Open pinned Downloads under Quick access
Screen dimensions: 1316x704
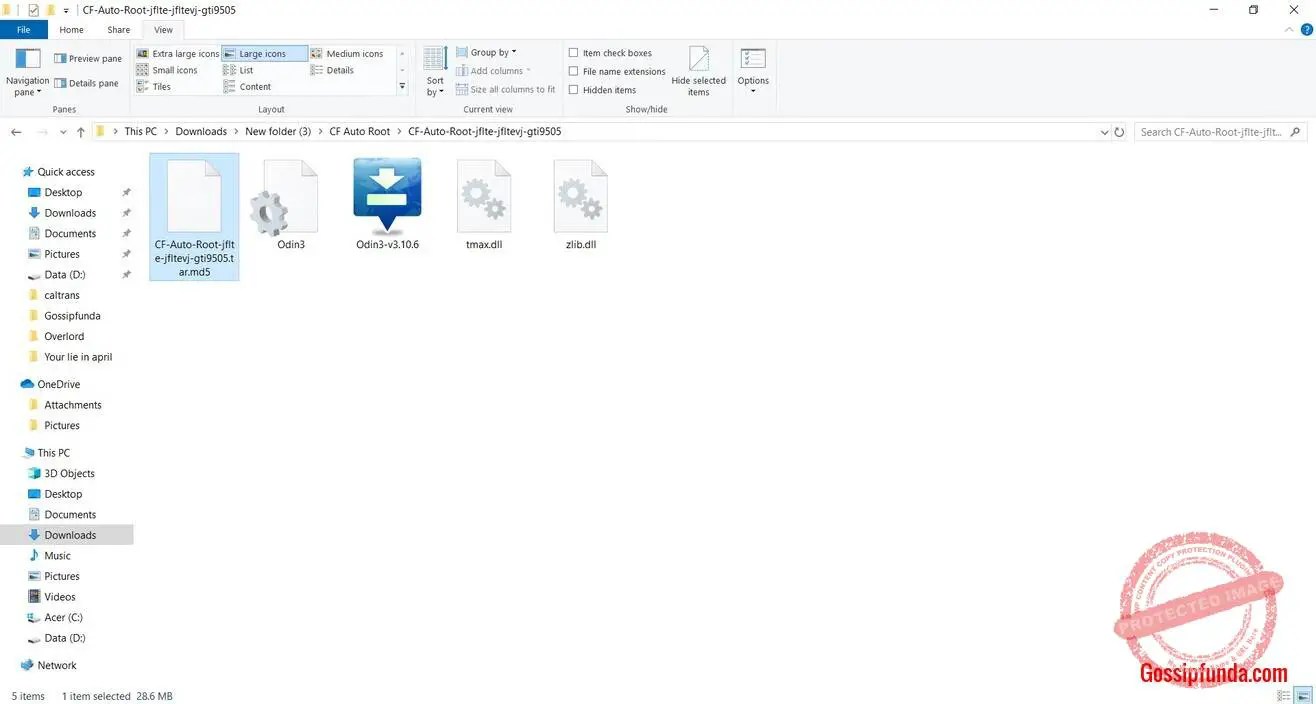pyautogui.click(x=70, y=213)
